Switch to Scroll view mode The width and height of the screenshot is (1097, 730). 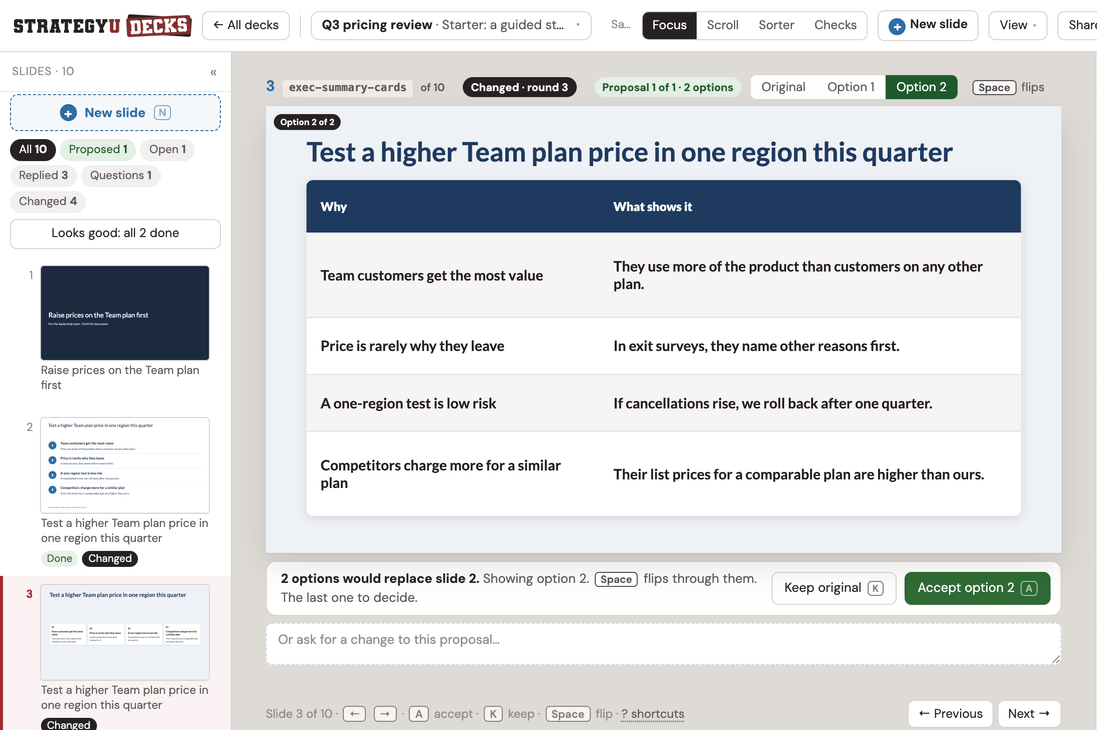tap(722, 25)
